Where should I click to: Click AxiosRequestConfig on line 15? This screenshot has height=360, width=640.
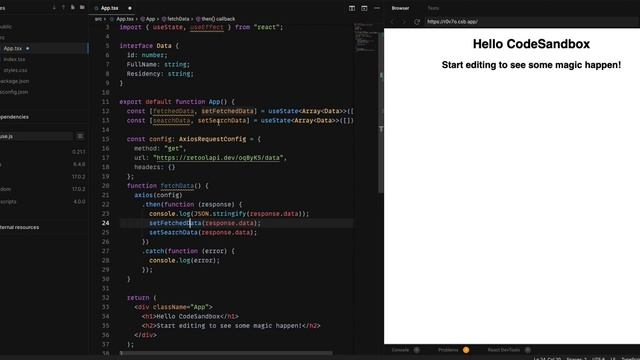(212, 139)
